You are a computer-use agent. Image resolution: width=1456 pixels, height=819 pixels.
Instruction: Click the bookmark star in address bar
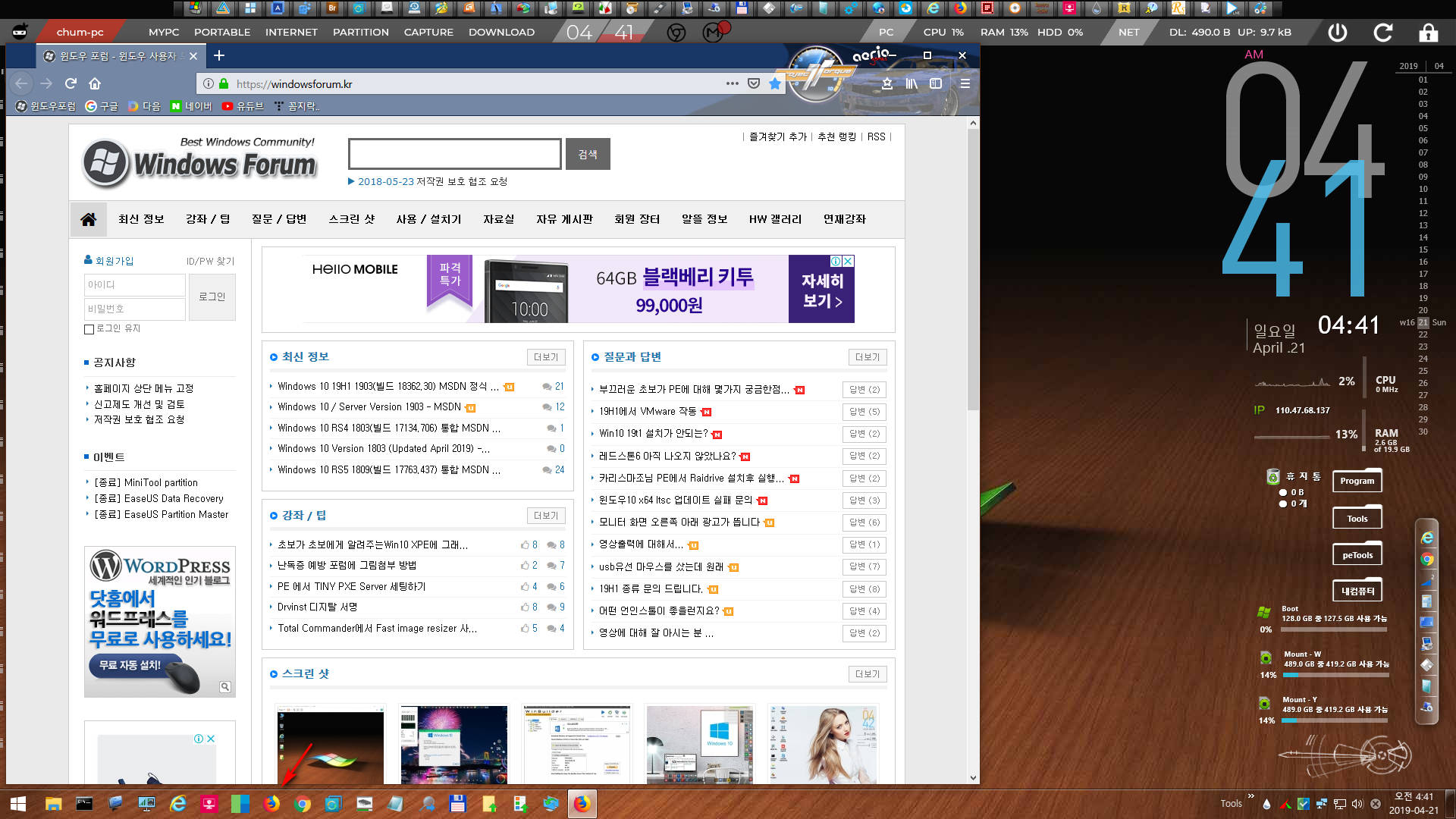tap(774, 83)
